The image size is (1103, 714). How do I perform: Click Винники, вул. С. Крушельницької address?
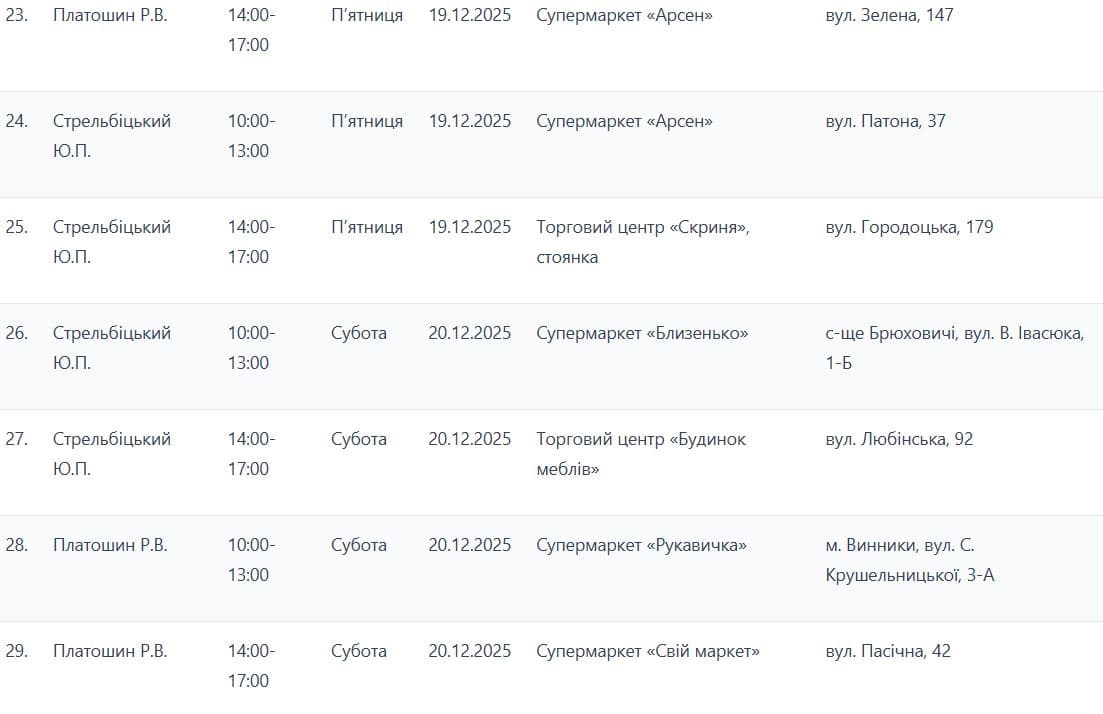point(910,560)
